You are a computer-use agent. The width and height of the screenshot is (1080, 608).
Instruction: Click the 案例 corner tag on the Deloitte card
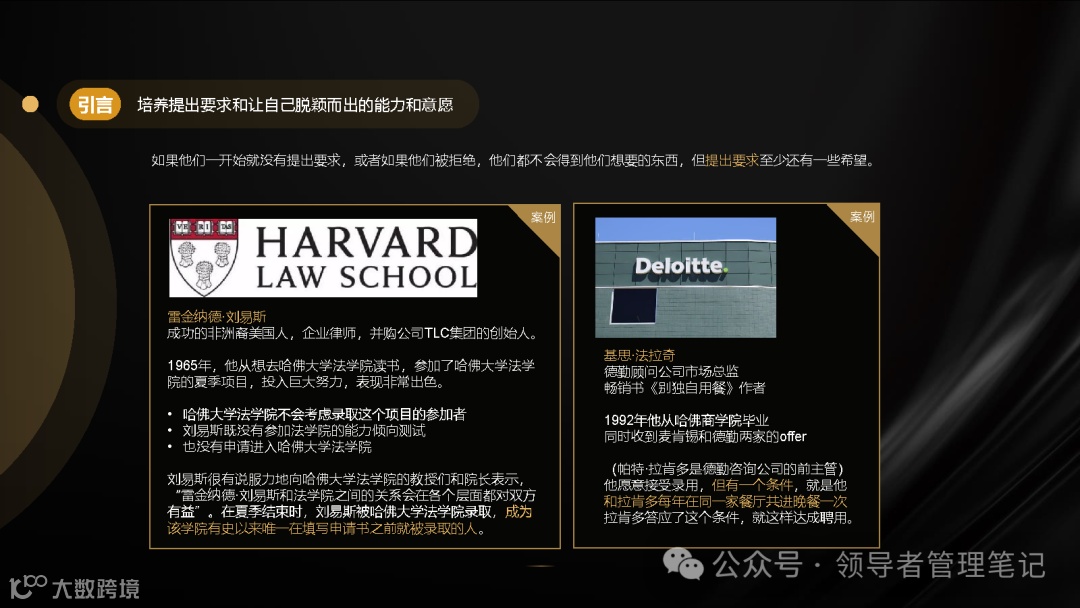(x=862, y=216)
